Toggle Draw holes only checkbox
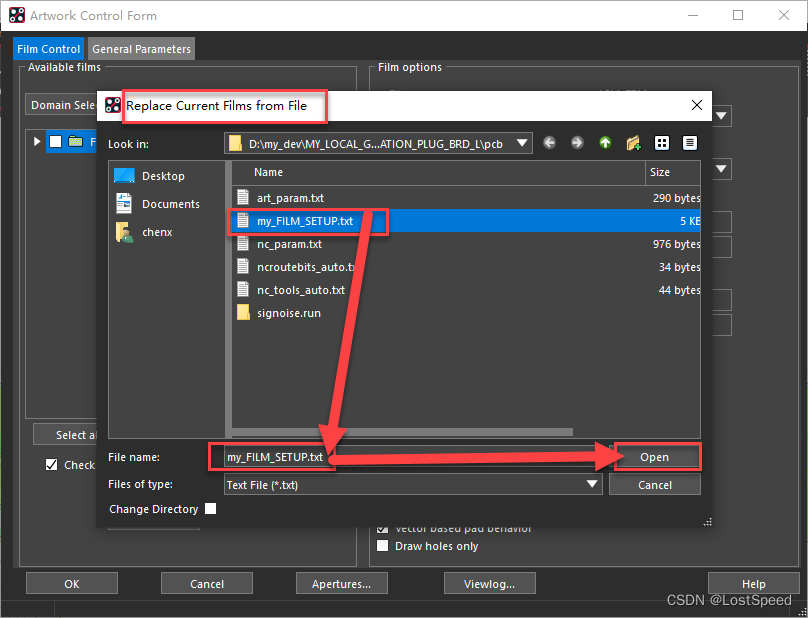The width and height of the screenshot is (808, 618). coord(383,546)
